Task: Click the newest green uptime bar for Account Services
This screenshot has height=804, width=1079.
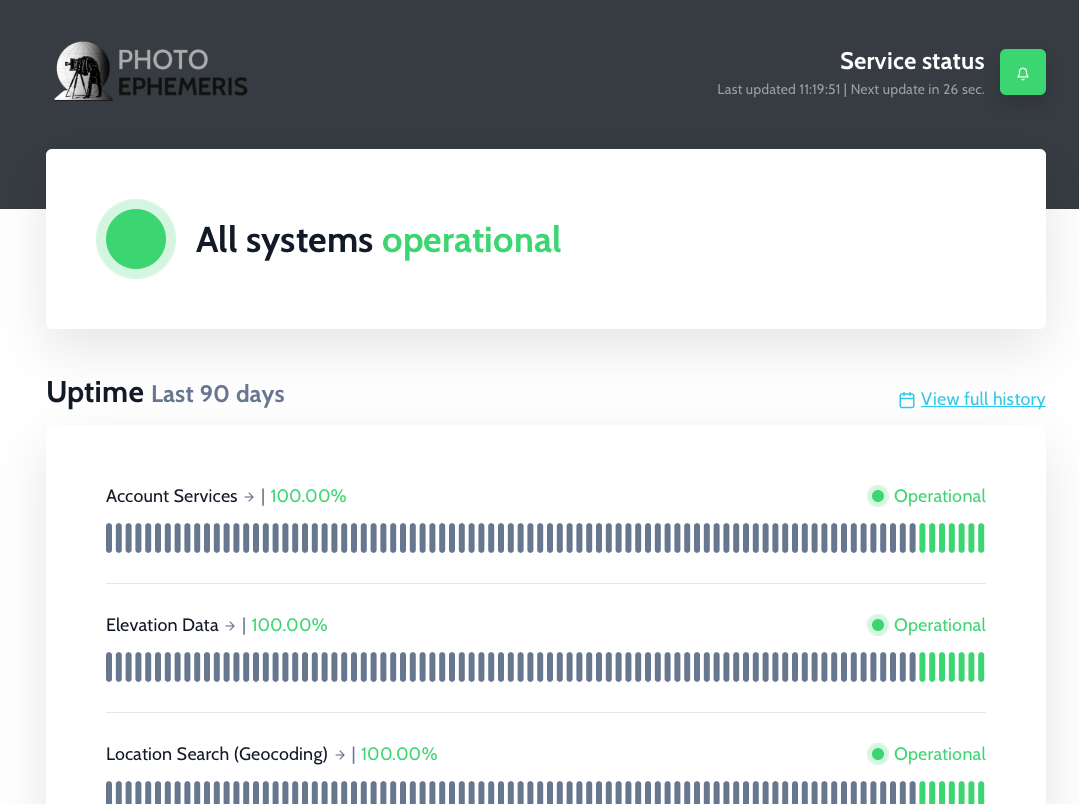Action: coord(980,538)
